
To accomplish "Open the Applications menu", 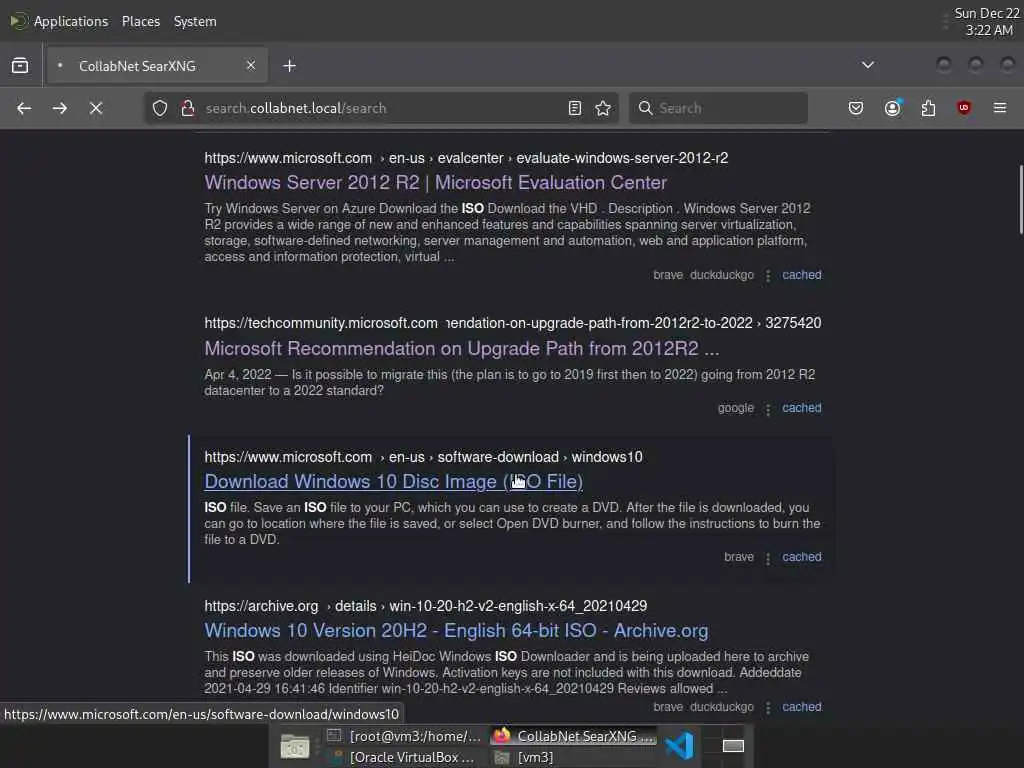I will (x=71, y=22).
